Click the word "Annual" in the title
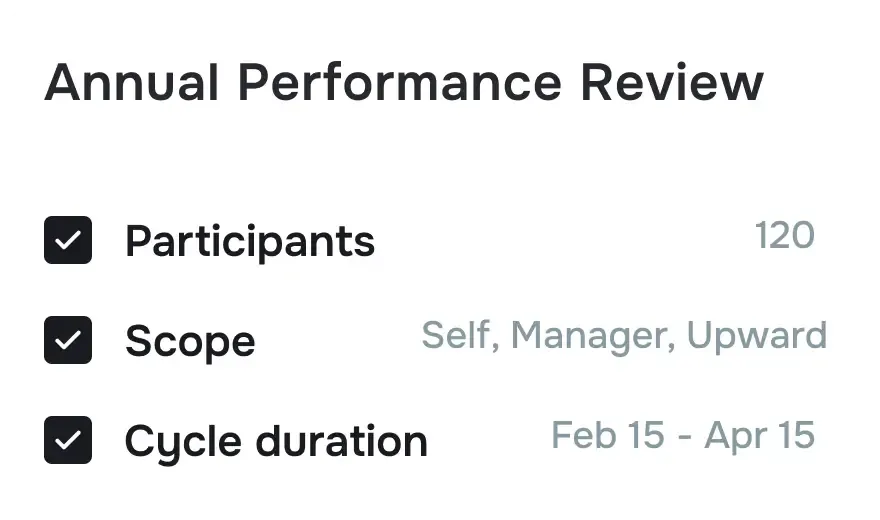Screen dimensions: 880x520 pyautogui.click(x=131, y=82)
